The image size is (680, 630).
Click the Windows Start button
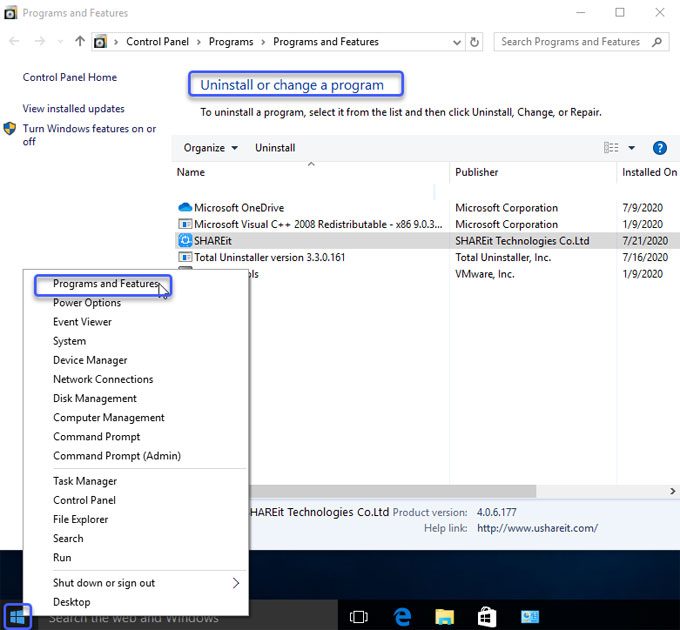click(17, 616)
